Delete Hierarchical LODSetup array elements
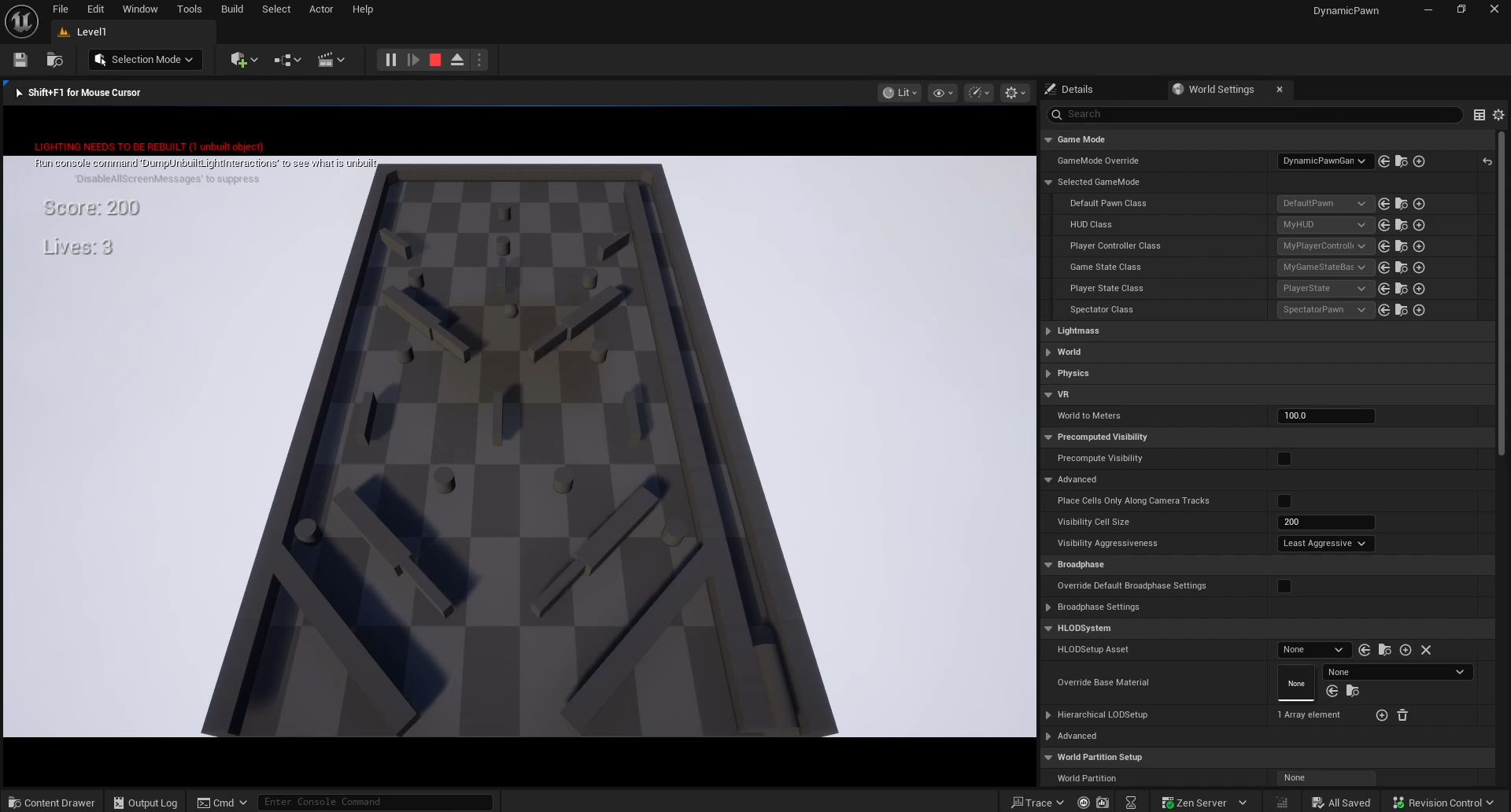Viewport: 1511px width, 812px height. pyautogui.click(x=1402, y=715)
